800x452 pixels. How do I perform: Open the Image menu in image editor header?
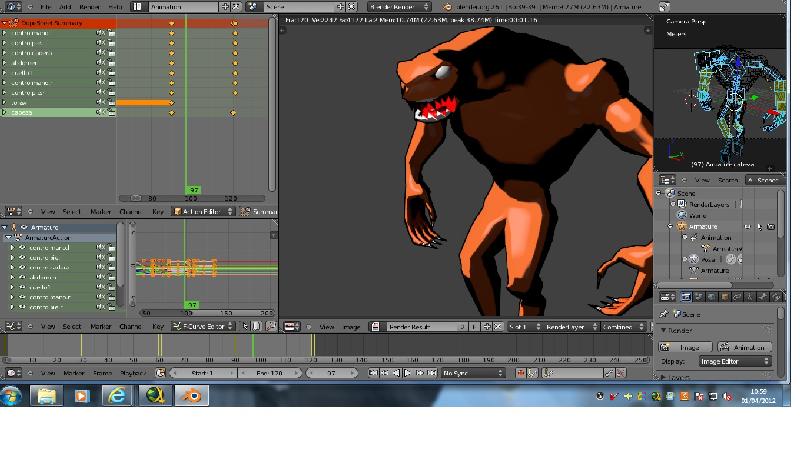click(x=352, y=327)
